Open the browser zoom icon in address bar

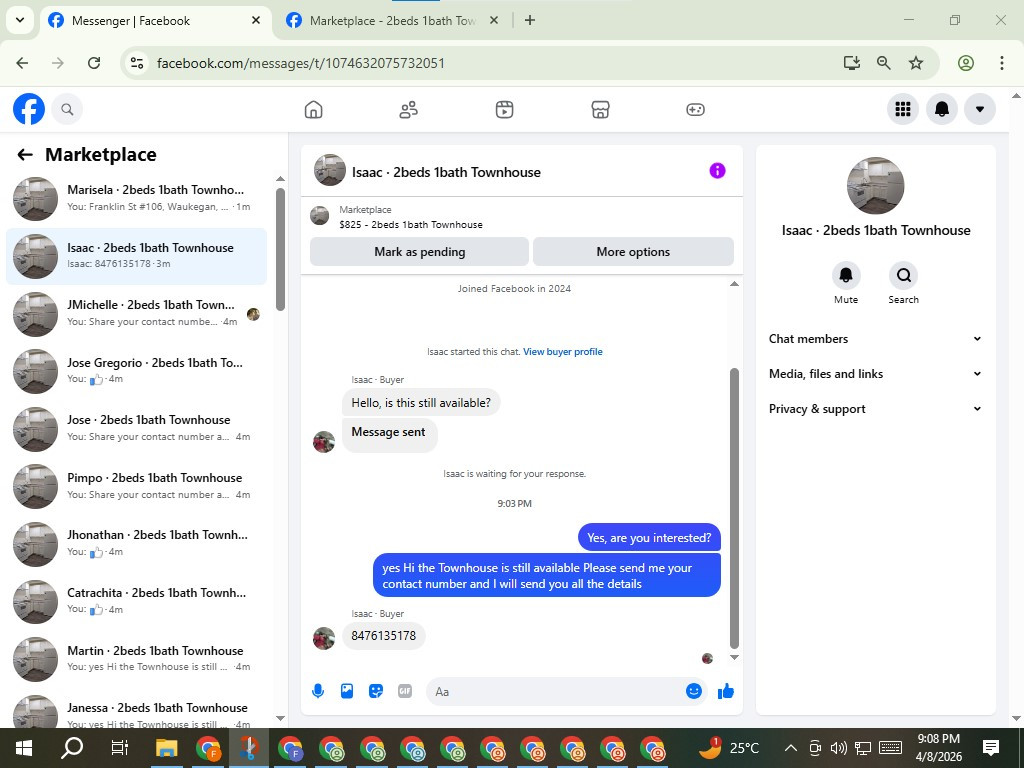coord(884,63)
